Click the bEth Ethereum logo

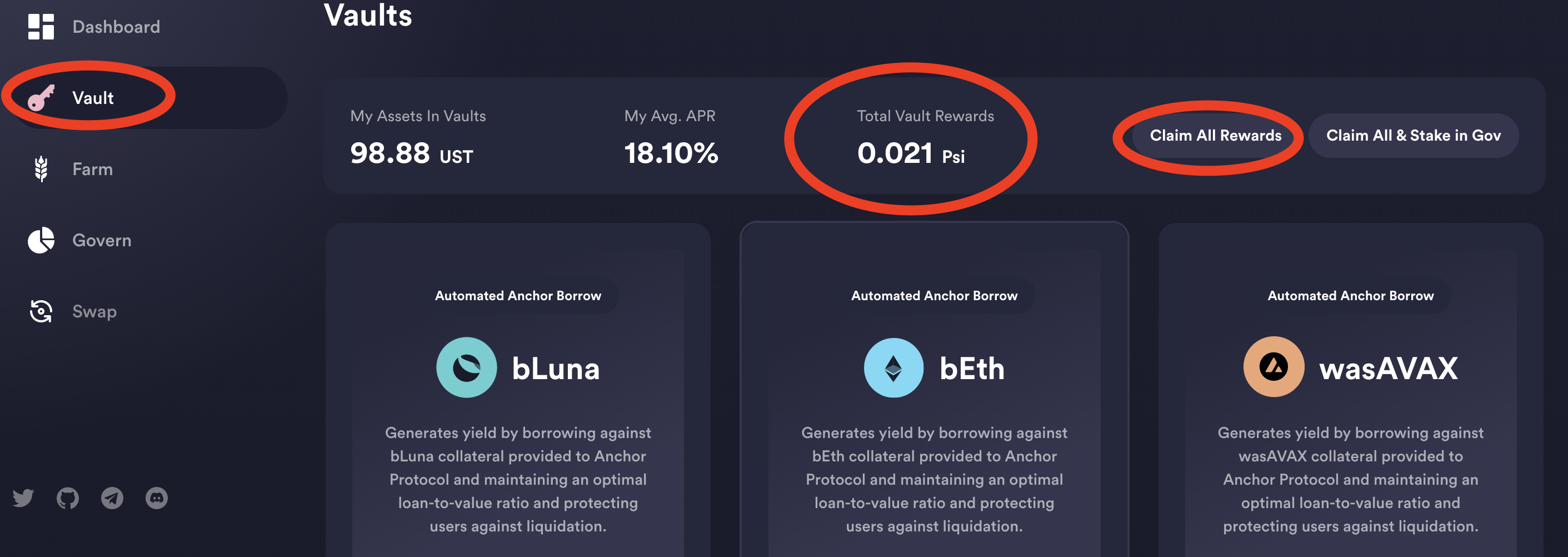tap(893, 367)
